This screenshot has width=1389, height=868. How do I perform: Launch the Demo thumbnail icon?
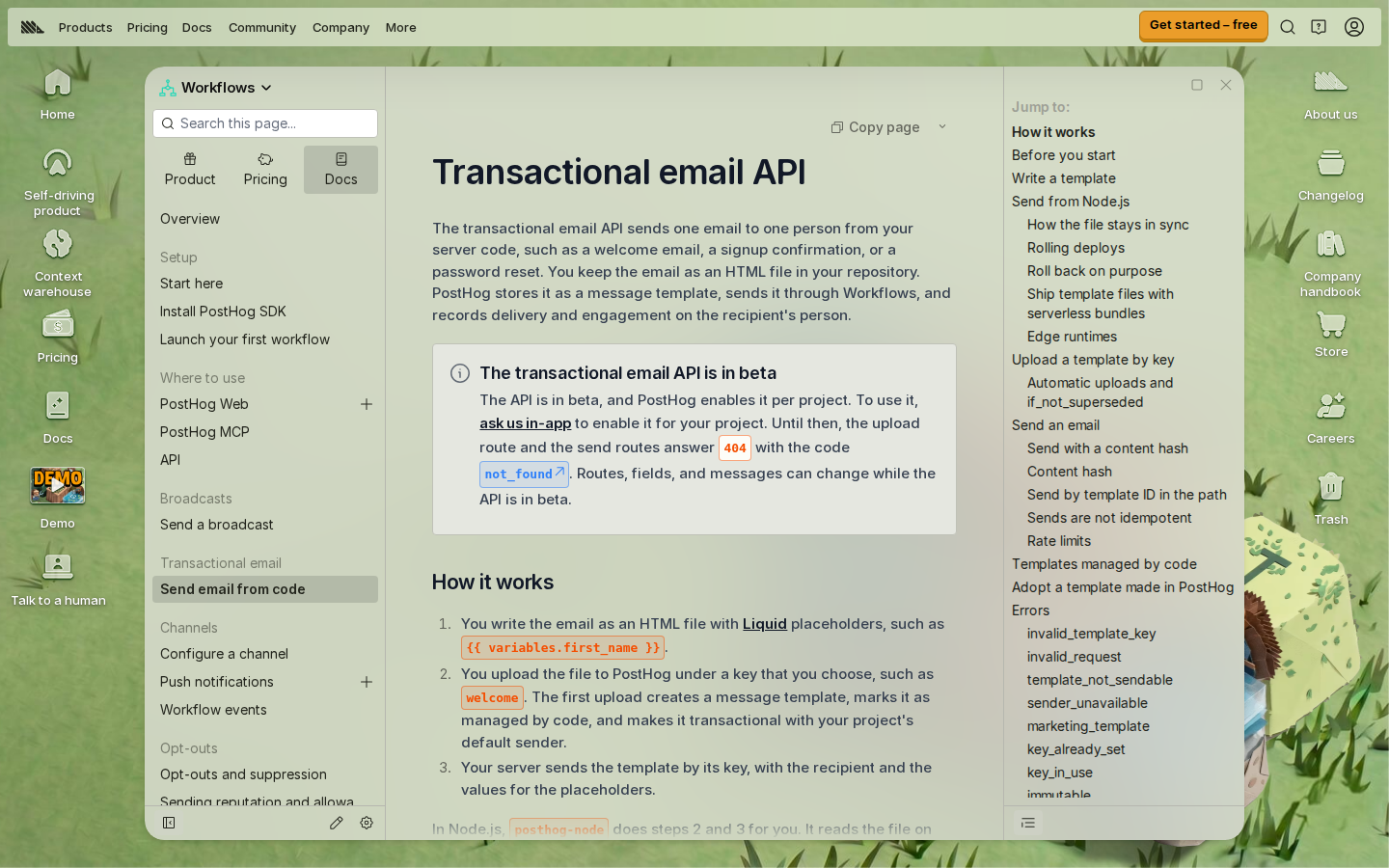58,499
